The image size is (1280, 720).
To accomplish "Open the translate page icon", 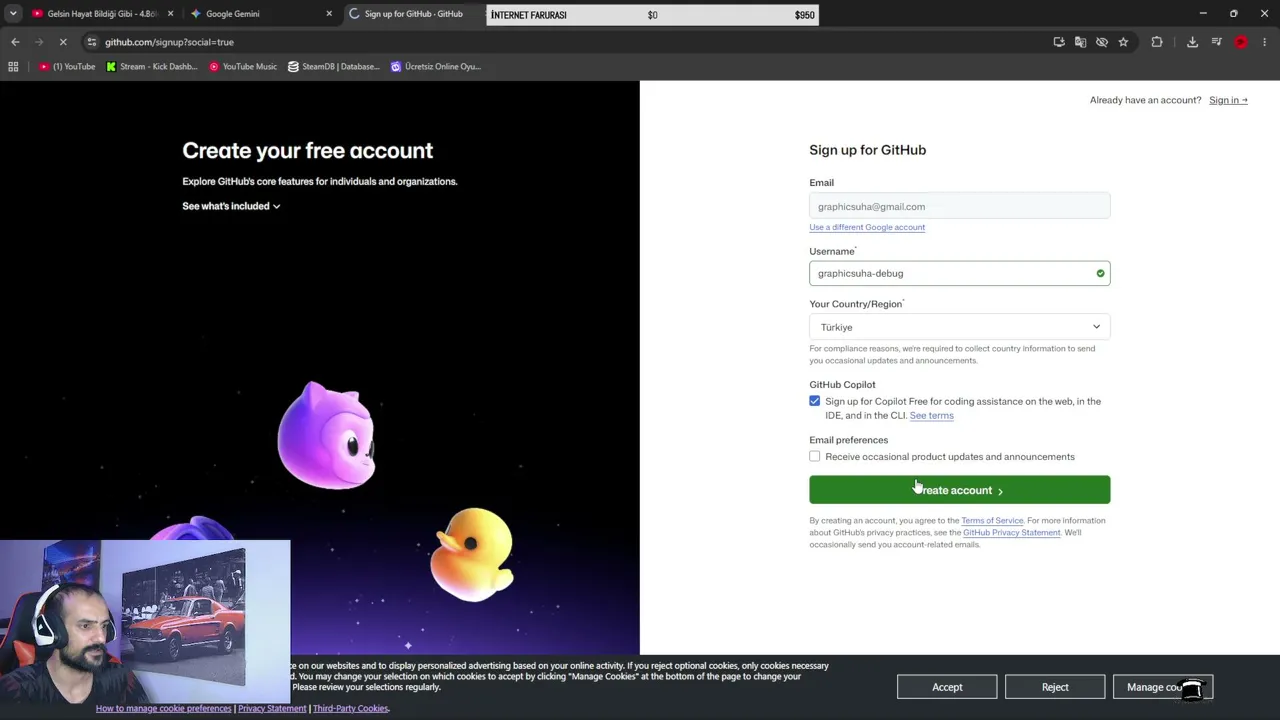I will [x=1080, y=42].
